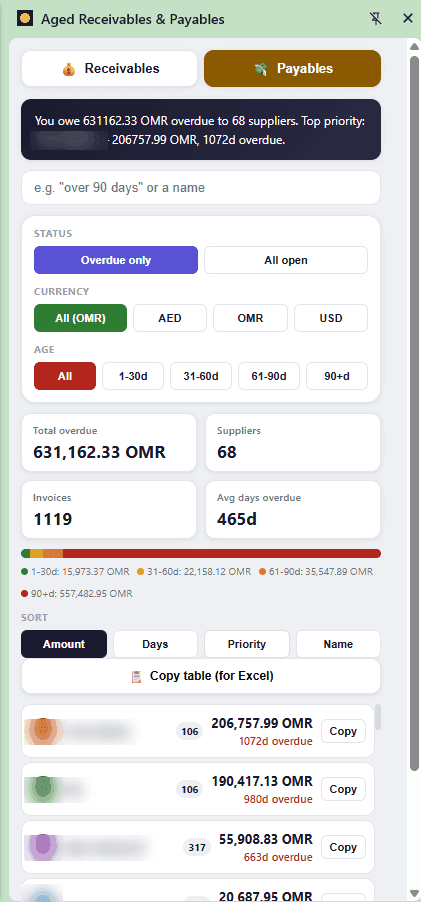421x902 pixels.
Task: Click the 61-90d: 35,547.89 OMR legend
Action: pyautogui.click(x=316, y=572)
